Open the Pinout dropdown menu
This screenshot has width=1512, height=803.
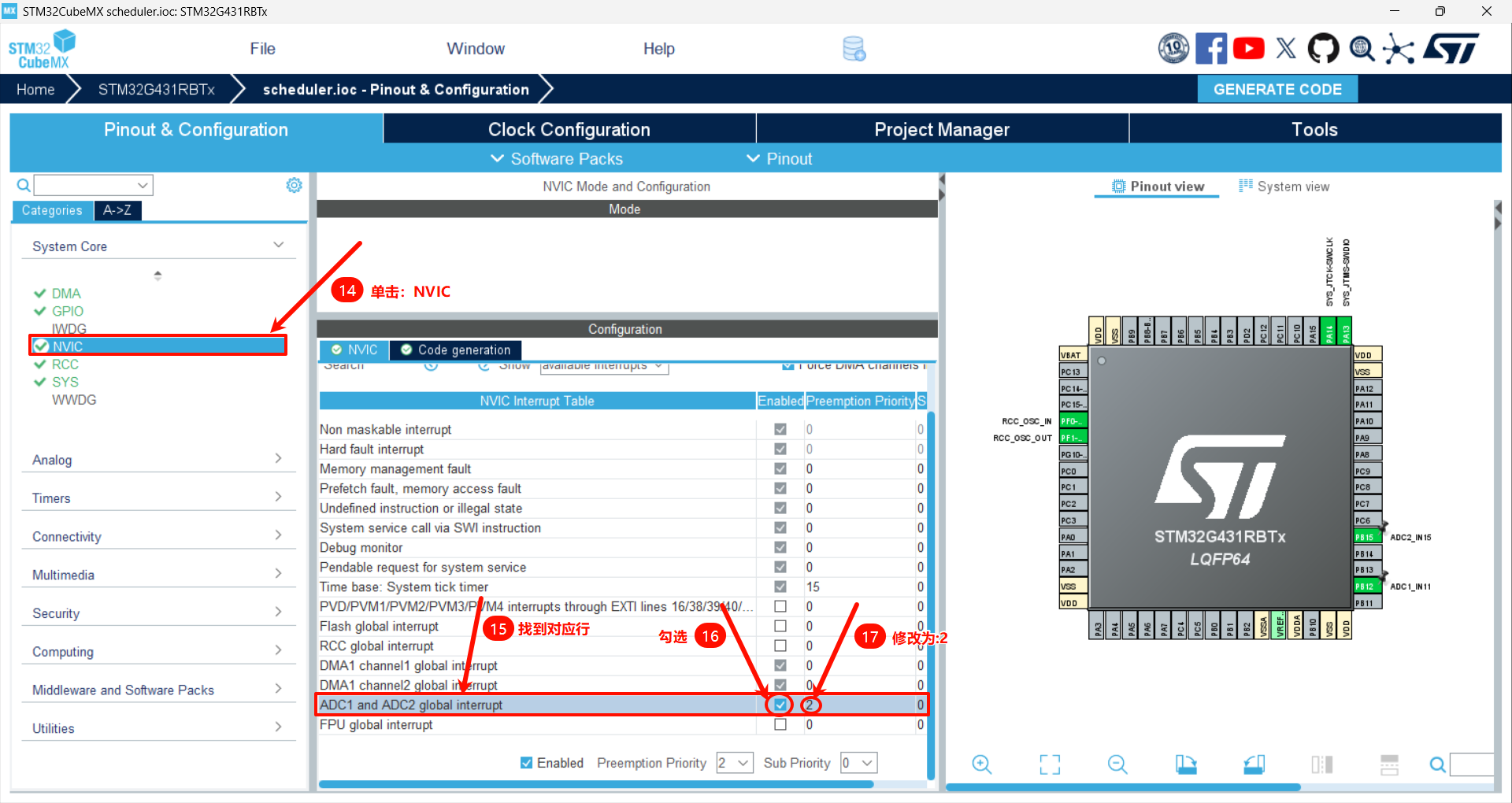pos(780,159)
